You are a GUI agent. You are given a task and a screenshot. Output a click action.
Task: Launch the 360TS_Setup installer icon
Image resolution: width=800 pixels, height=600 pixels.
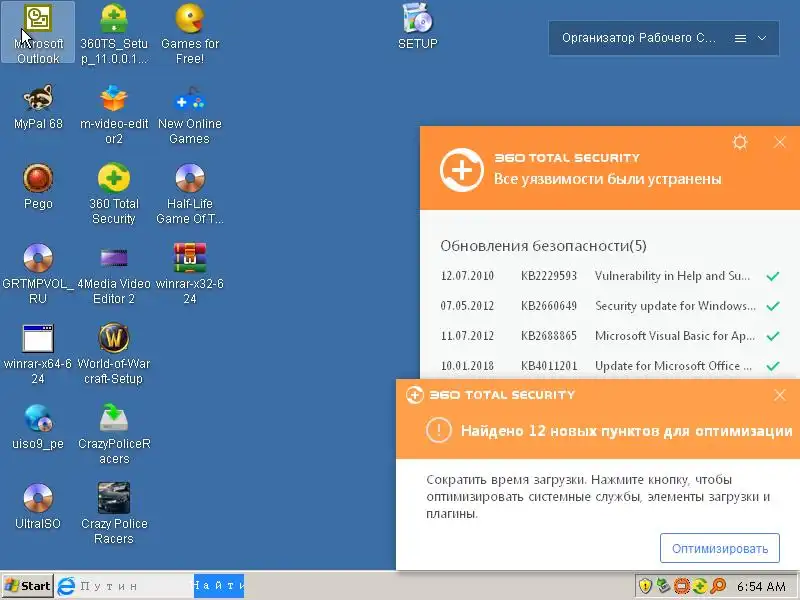coord(114,33)
